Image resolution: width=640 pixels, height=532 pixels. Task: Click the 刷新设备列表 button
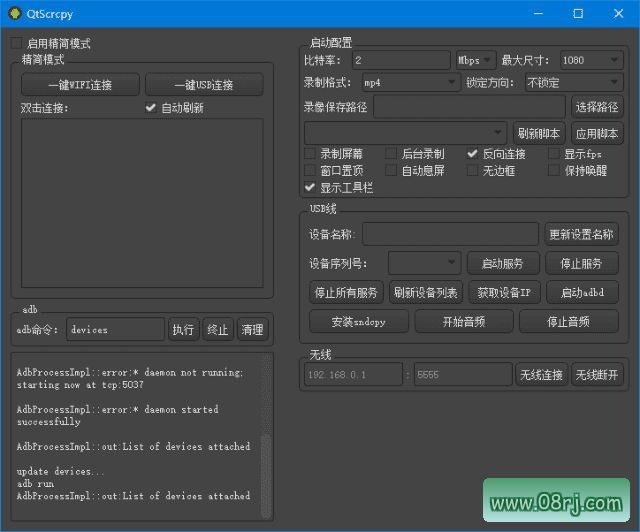tap(426, 292)
